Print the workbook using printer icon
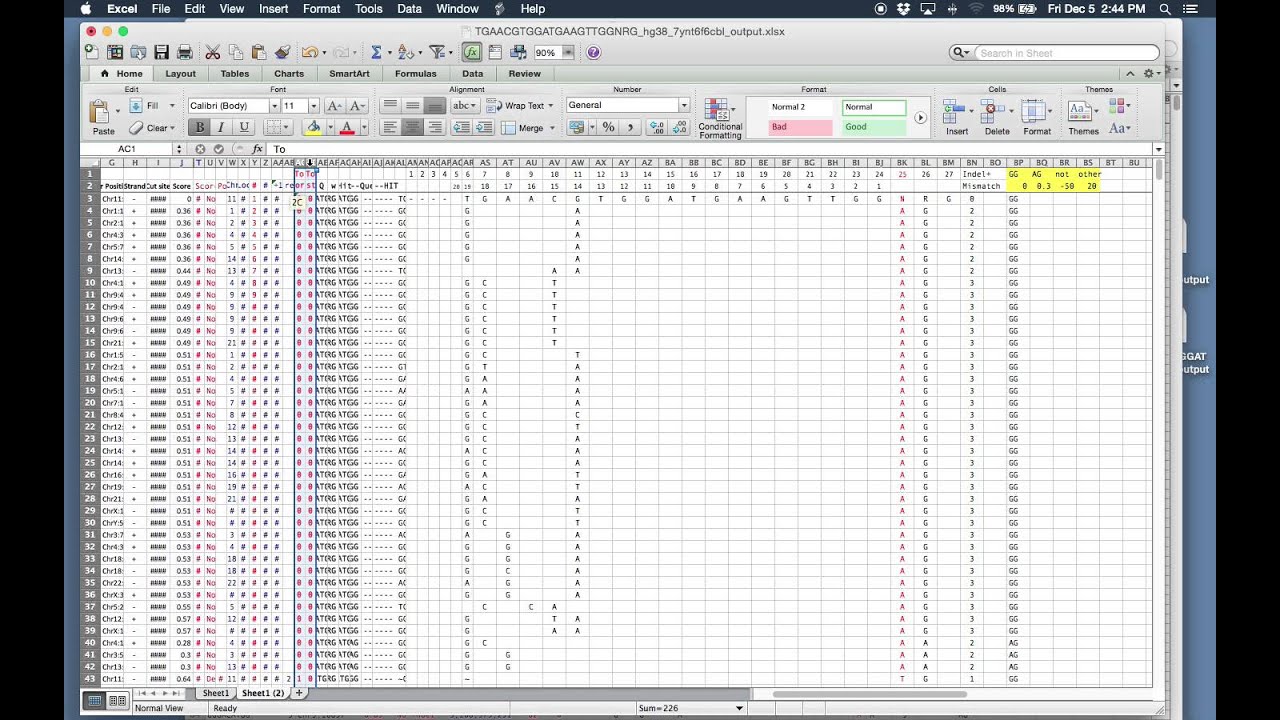This screenshot has height=720, width=1280. (x=184, y=52)
